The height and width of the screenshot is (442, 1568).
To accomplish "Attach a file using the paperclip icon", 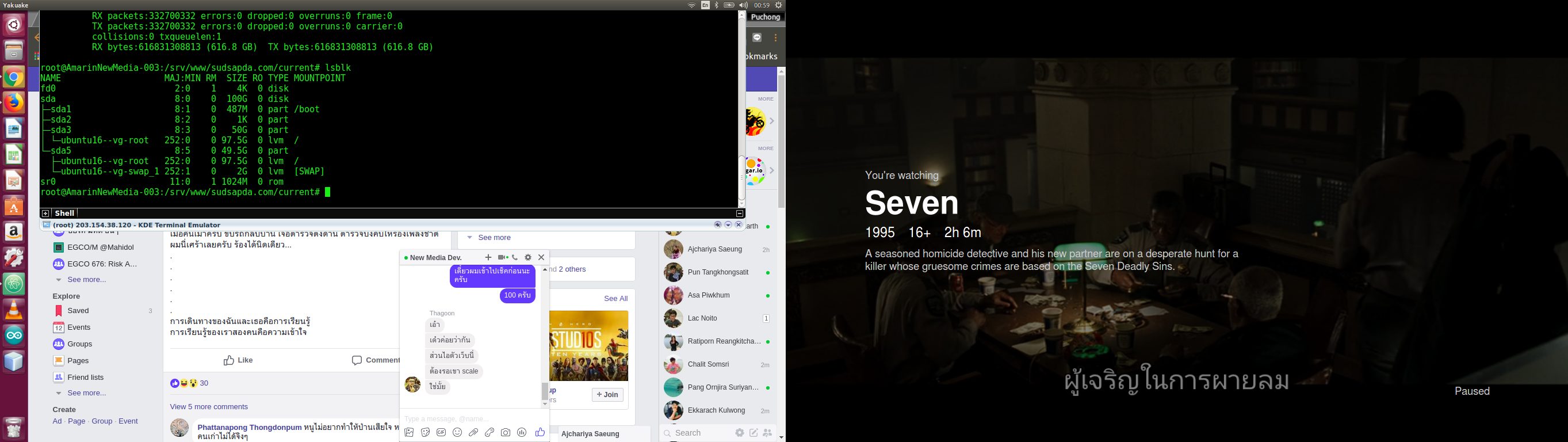I will (x=473, y=432).
